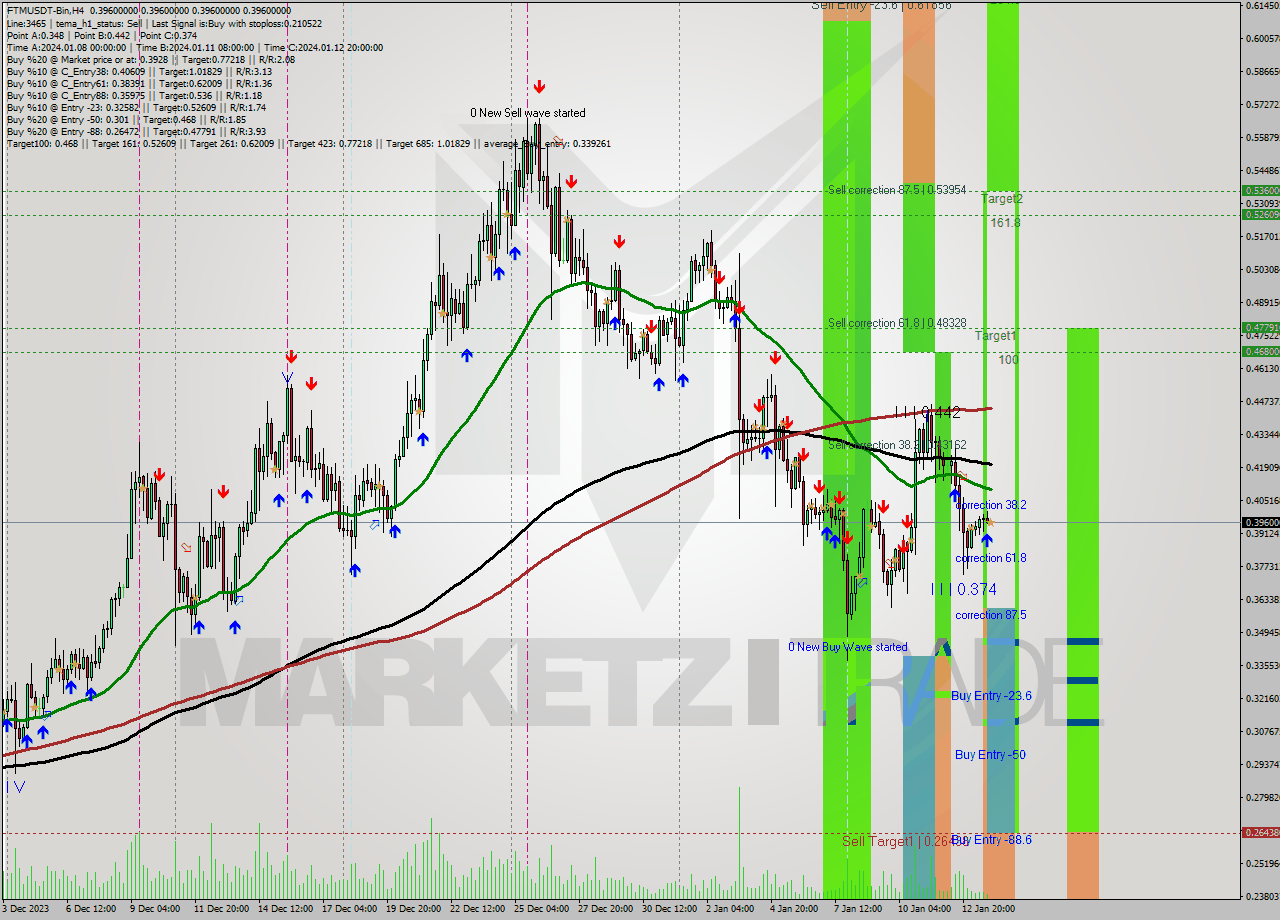Image resolution: width=1280 pixels, height=920 pixels.
Task: Select the 'Buy Entry -88.6' label
Action: pos(992,840)
